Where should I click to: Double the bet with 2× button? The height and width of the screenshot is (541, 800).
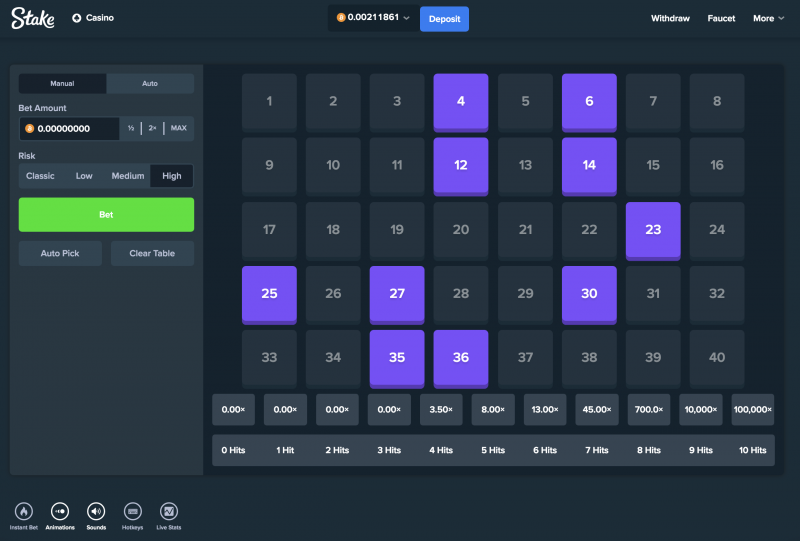152,128
